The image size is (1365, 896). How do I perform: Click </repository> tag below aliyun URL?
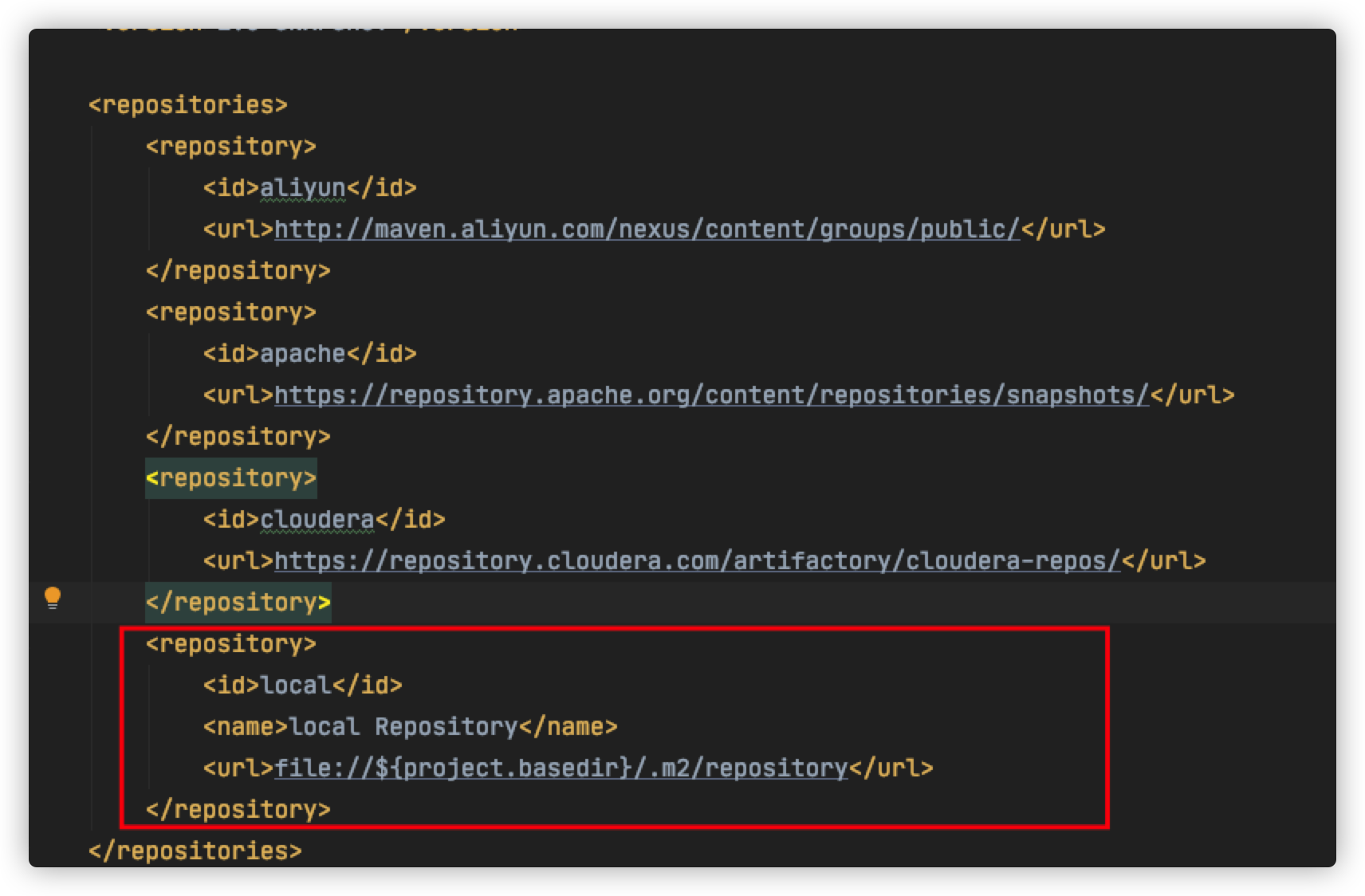coord(238,271)
